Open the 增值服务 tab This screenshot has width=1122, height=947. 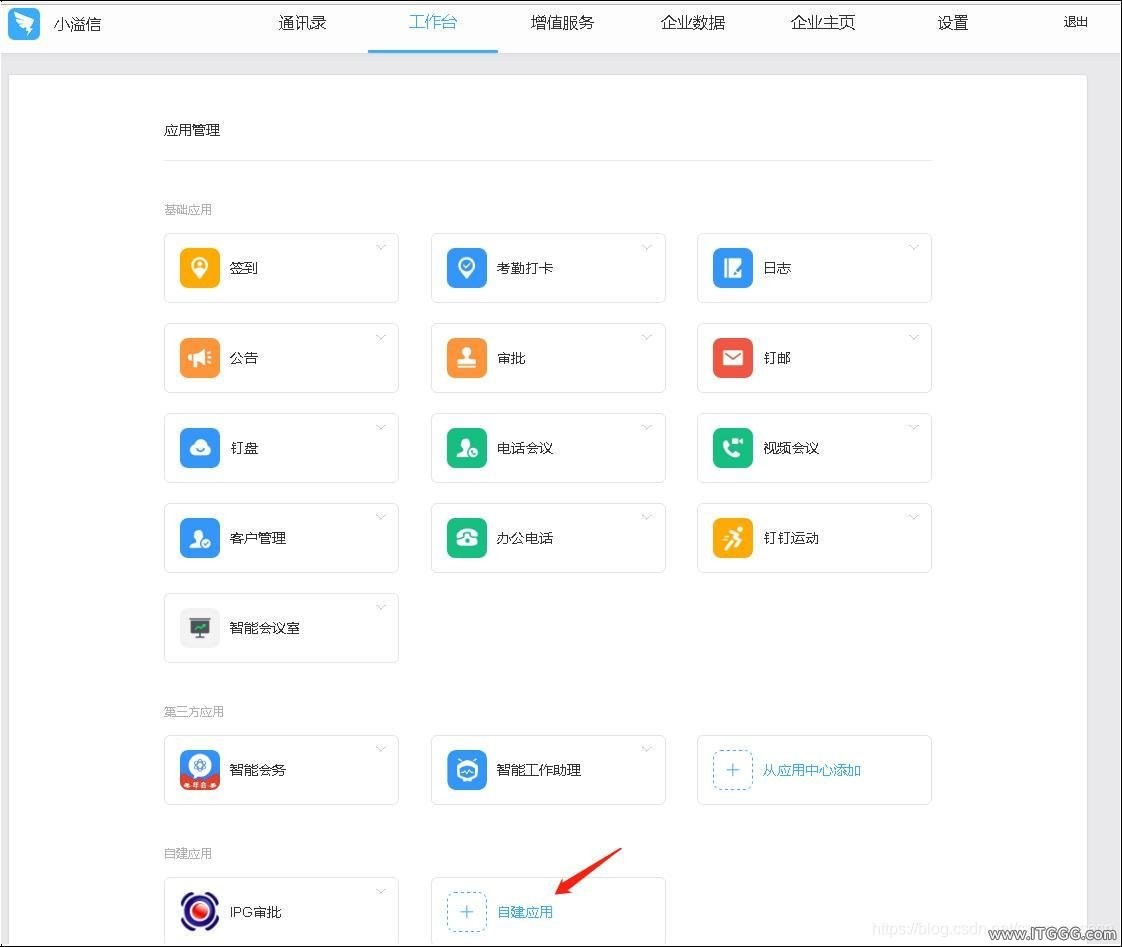(x=562, y=23)
